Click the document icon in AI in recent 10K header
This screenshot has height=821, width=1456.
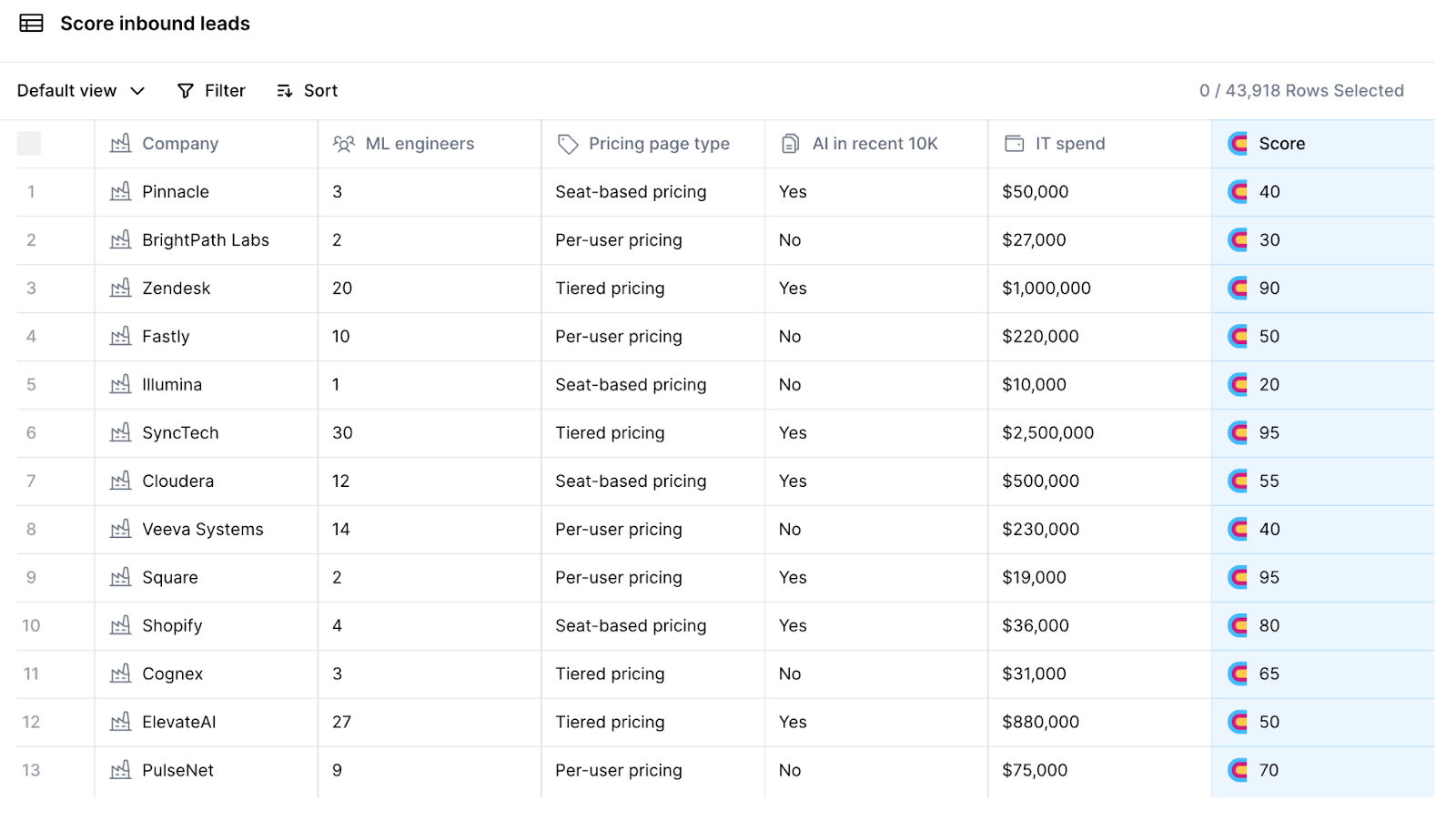pos(791,144)
